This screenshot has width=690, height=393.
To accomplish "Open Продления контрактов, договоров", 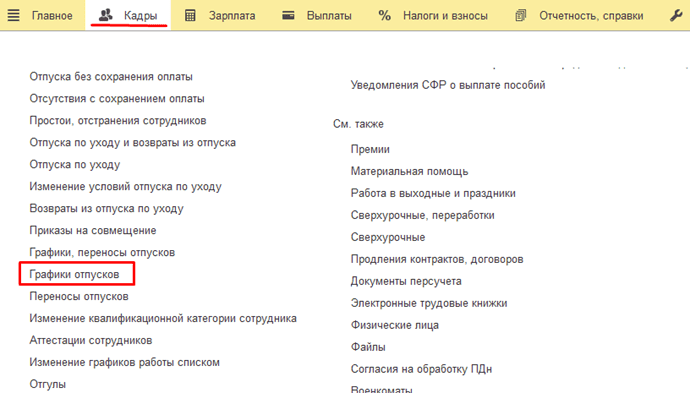I will [x=437, y=260].
